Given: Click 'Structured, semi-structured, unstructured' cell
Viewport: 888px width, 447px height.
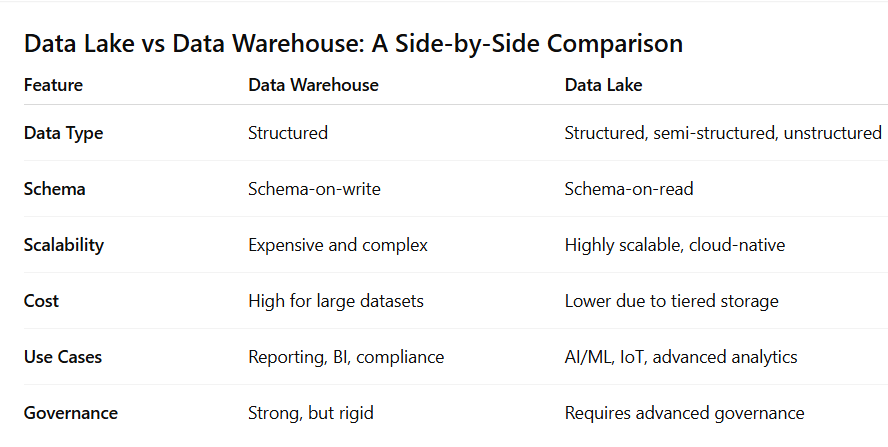Looking at the screenshot, I should 722,133.
